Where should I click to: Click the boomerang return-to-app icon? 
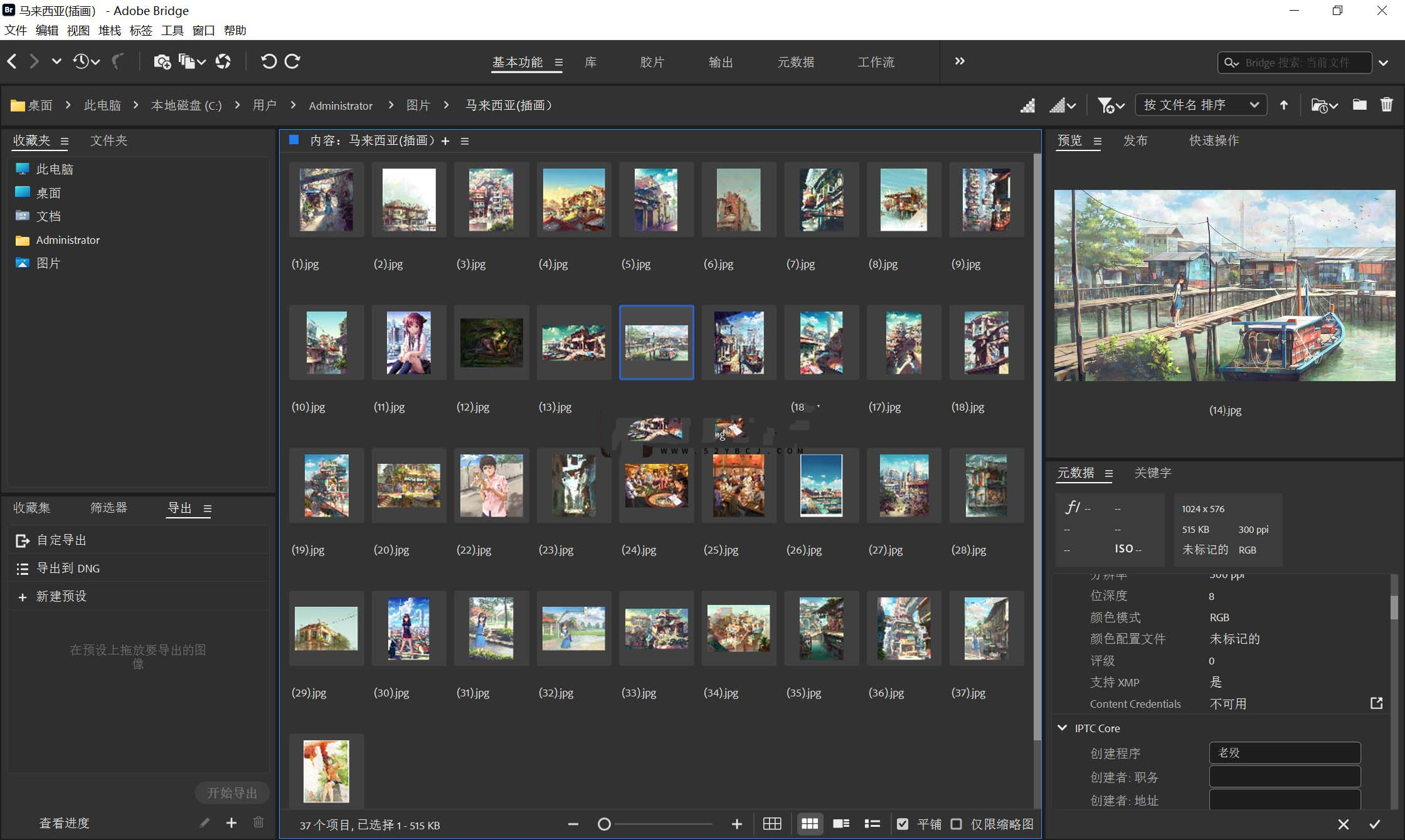118,61
